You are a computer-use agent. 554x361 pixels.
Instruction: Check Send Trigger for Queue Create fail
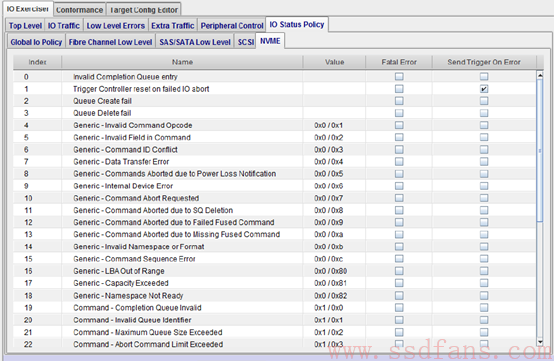(x=484, y=101)
